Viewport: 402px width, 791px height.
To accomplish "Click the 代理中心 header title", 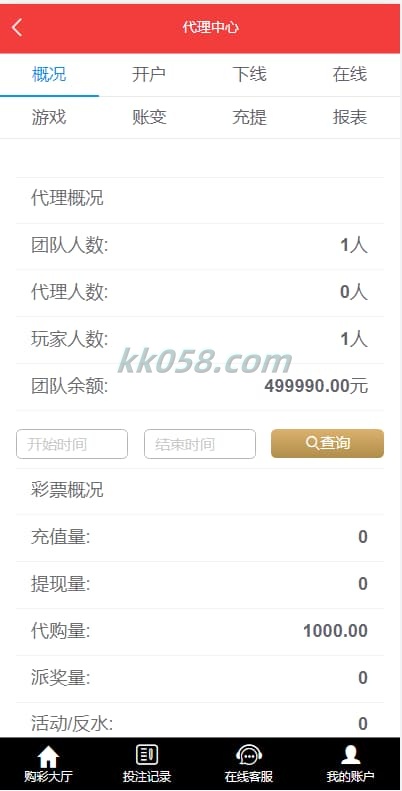I will 210,27.
